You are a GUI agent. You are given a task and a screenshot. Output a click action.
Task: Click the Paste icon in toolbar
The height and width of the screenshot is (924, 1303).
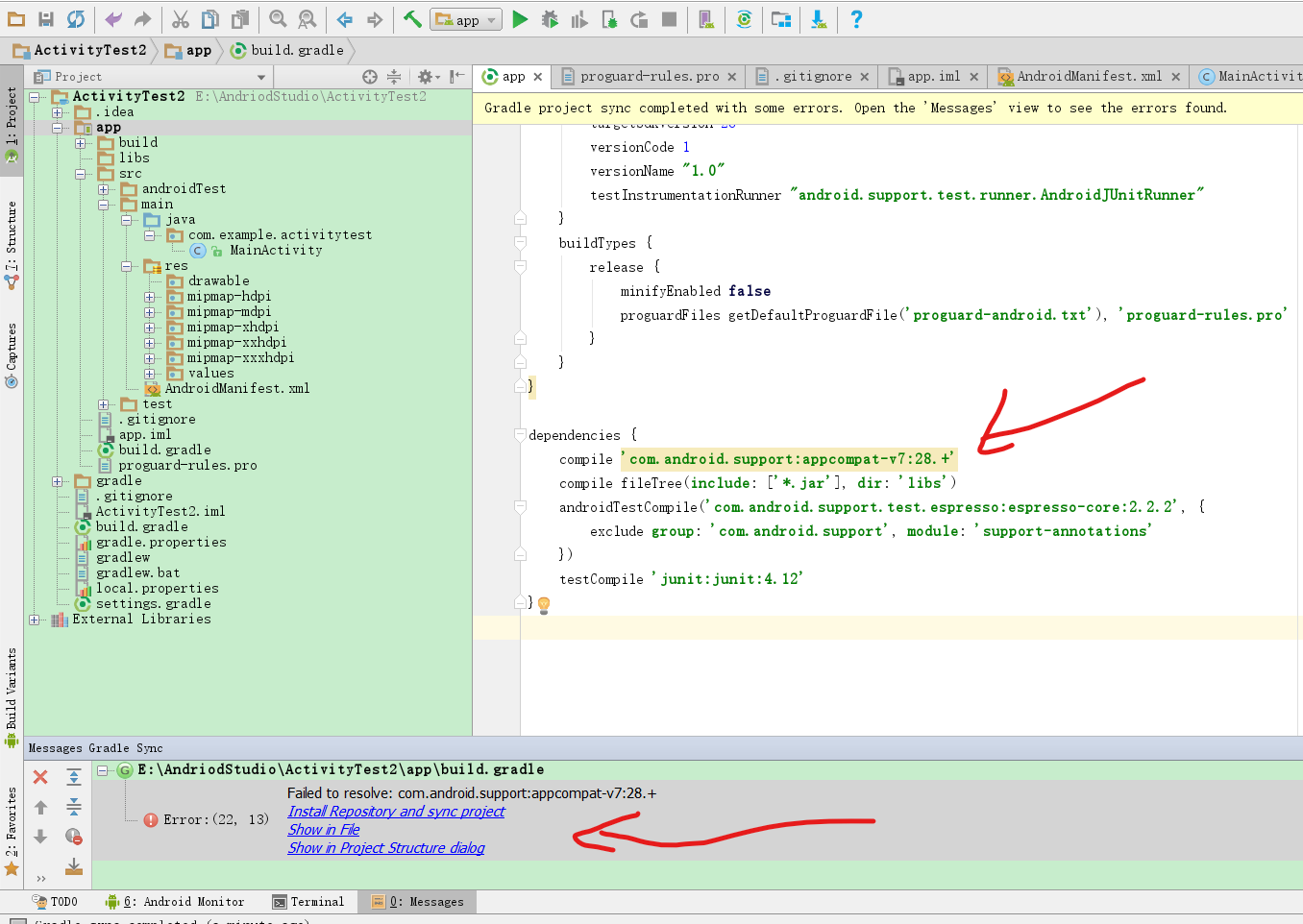coord(240,19)
